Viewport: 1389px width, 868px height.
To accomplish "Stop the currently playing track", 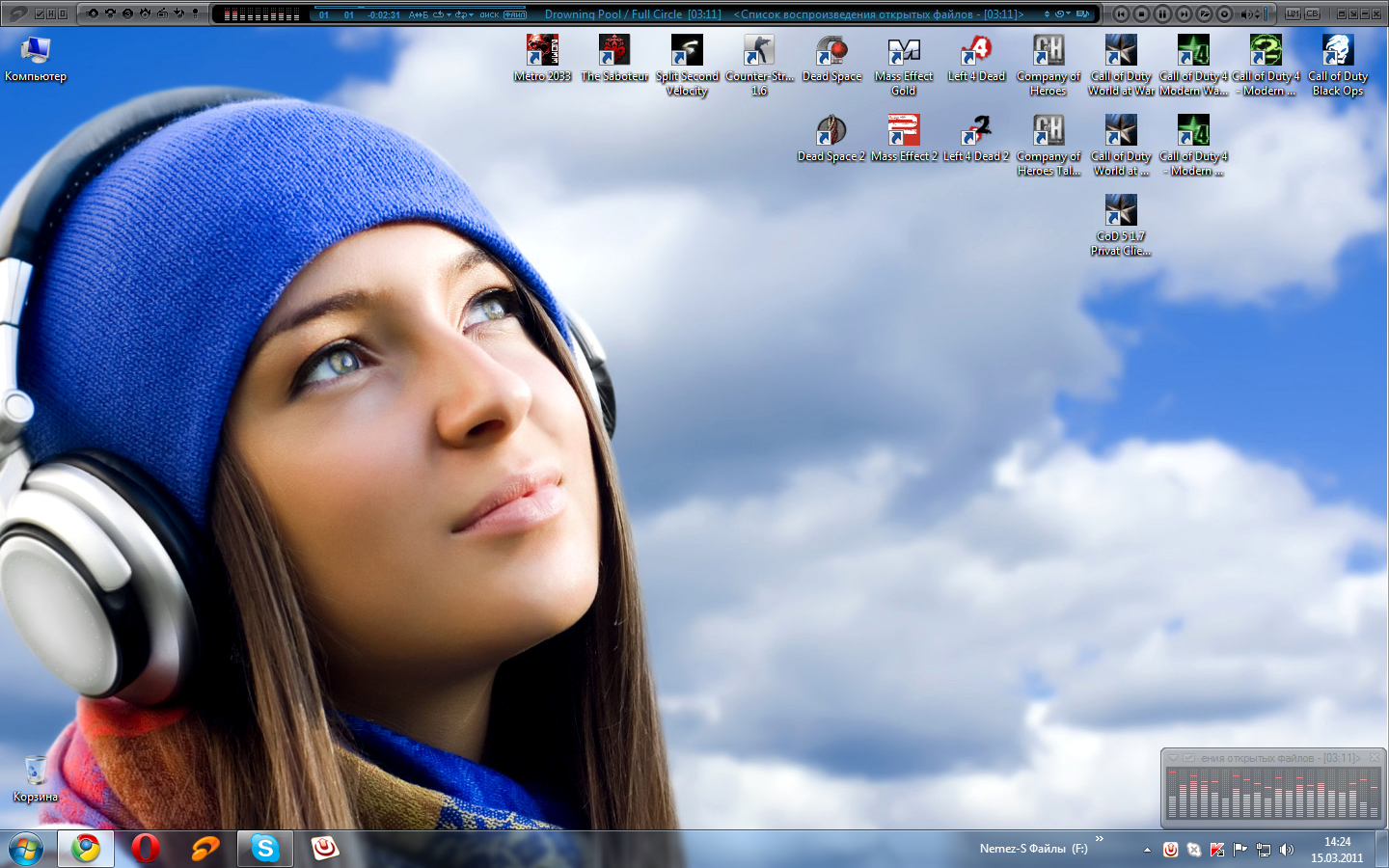I will point(1141,14).
